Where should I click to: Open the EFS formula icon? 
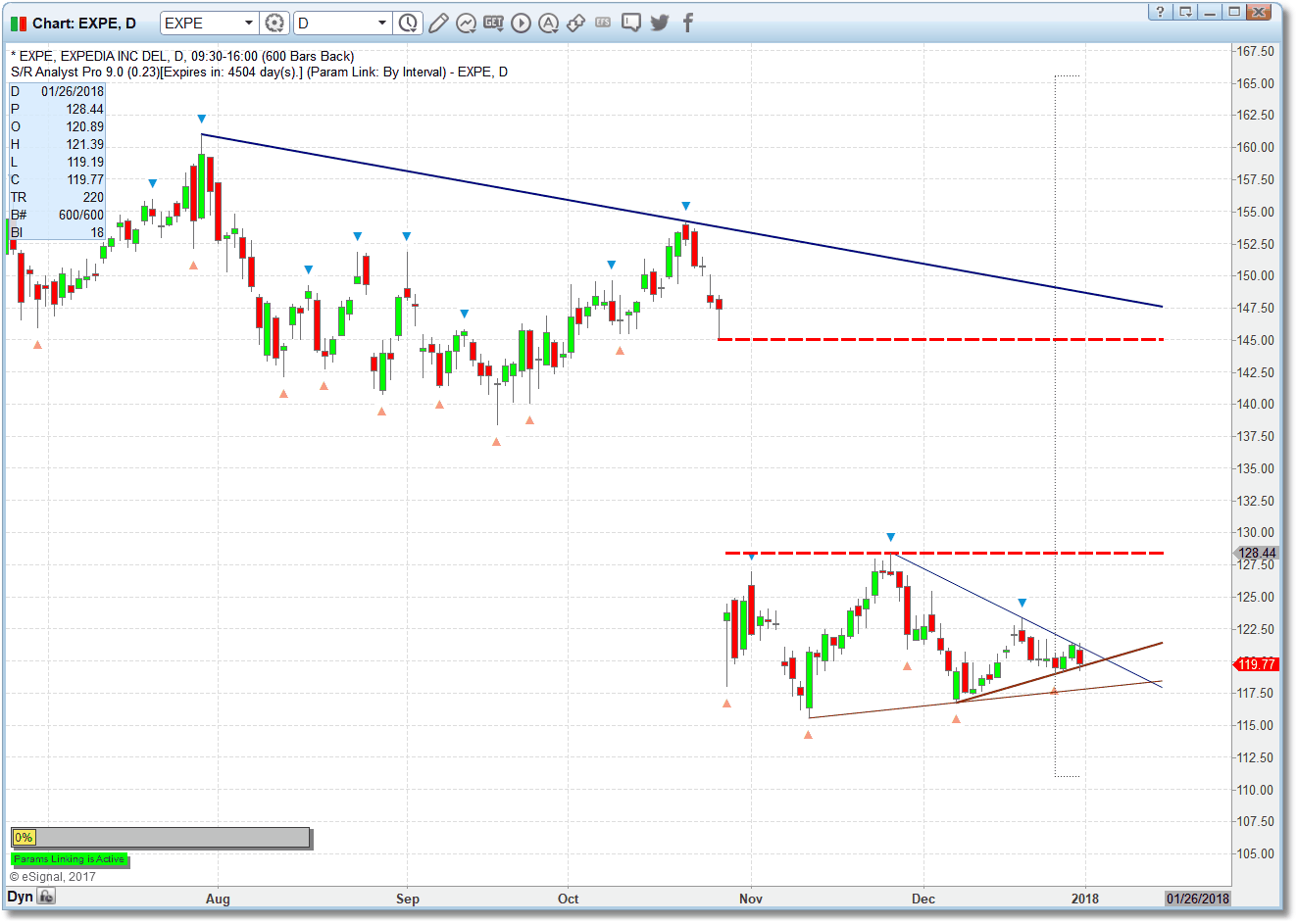coord(603,22)
